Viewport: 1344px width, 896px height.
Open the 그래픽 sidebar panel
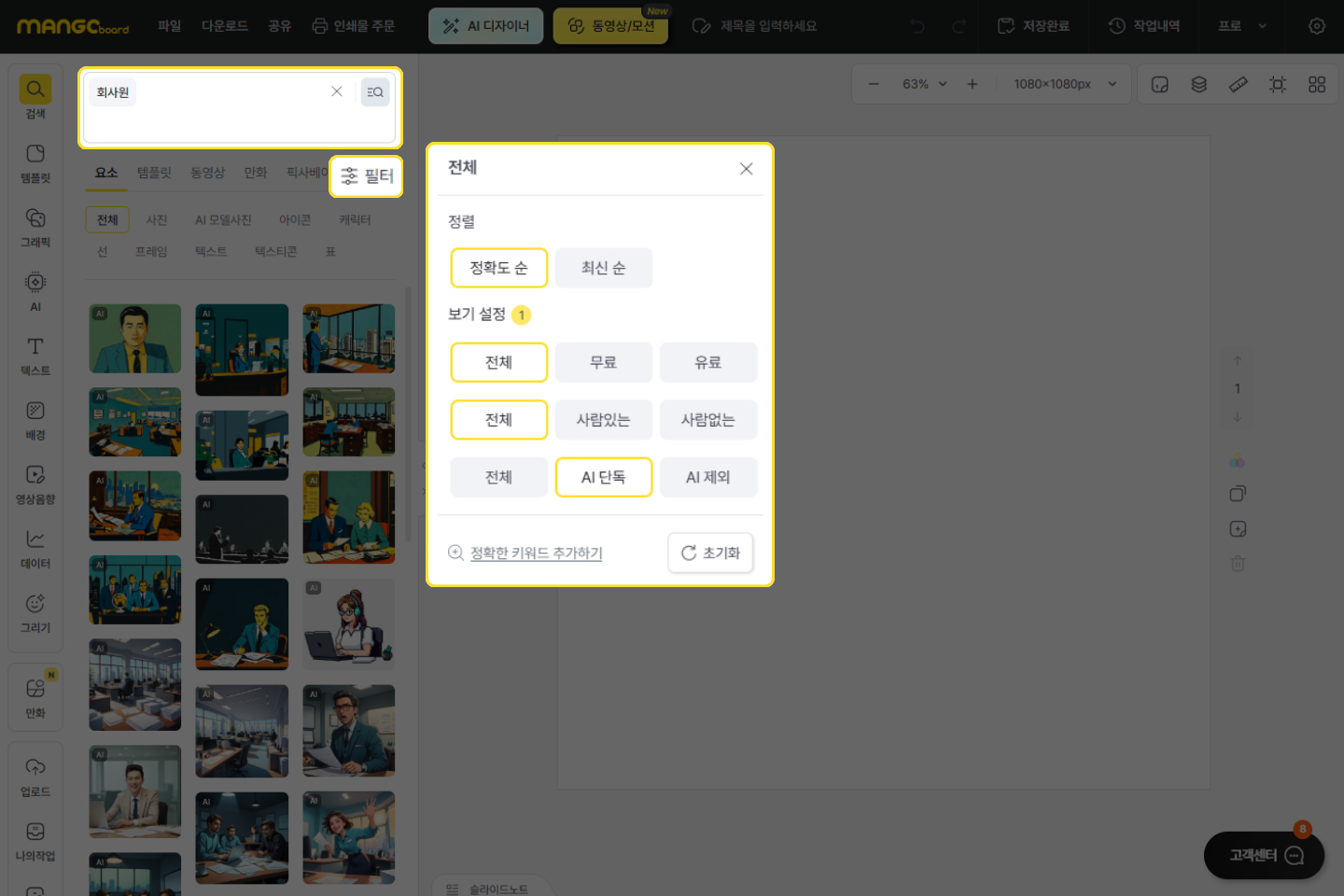point(35,227)
